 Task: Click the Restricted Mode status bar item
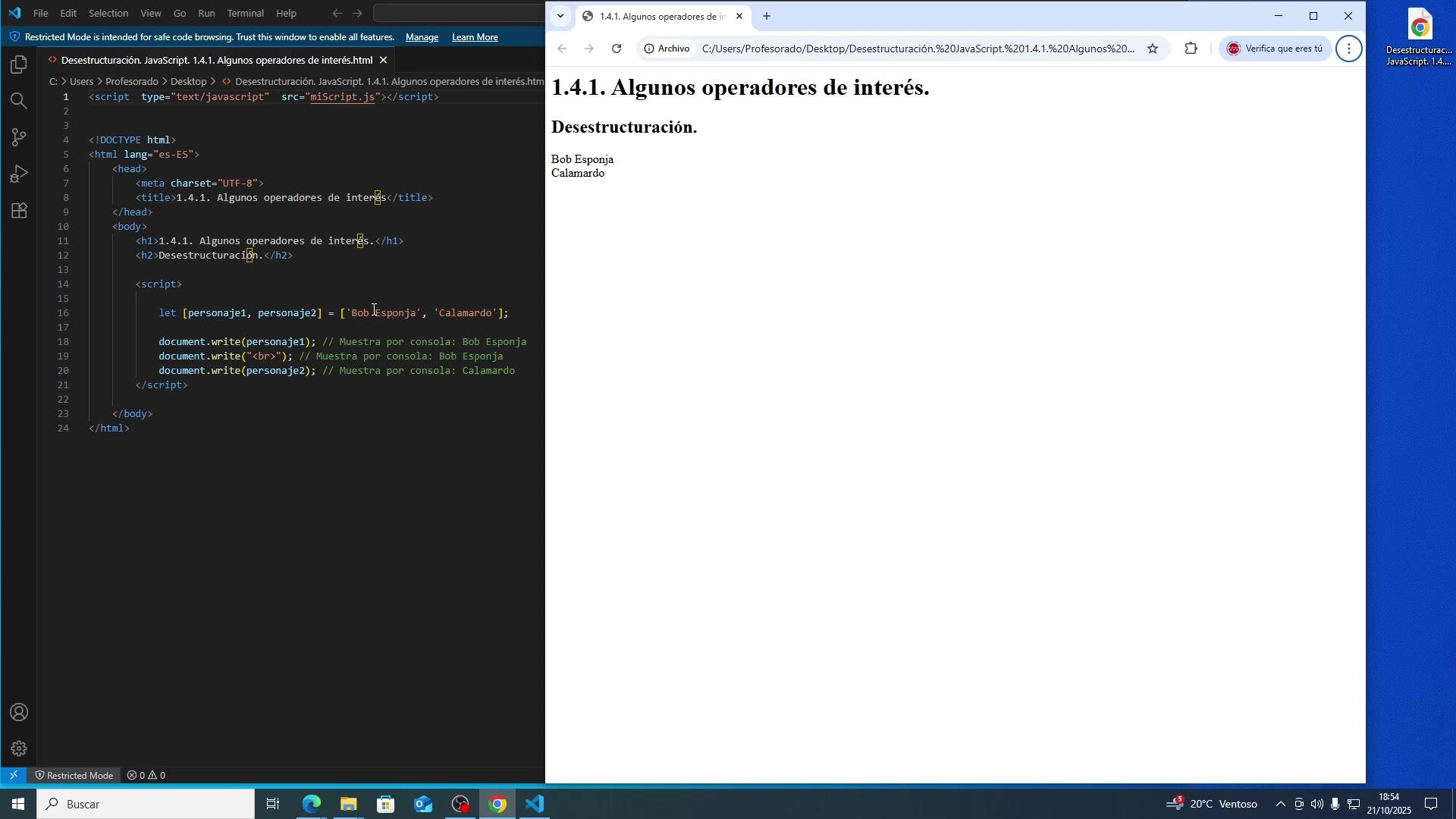click(x=73, y=775)
